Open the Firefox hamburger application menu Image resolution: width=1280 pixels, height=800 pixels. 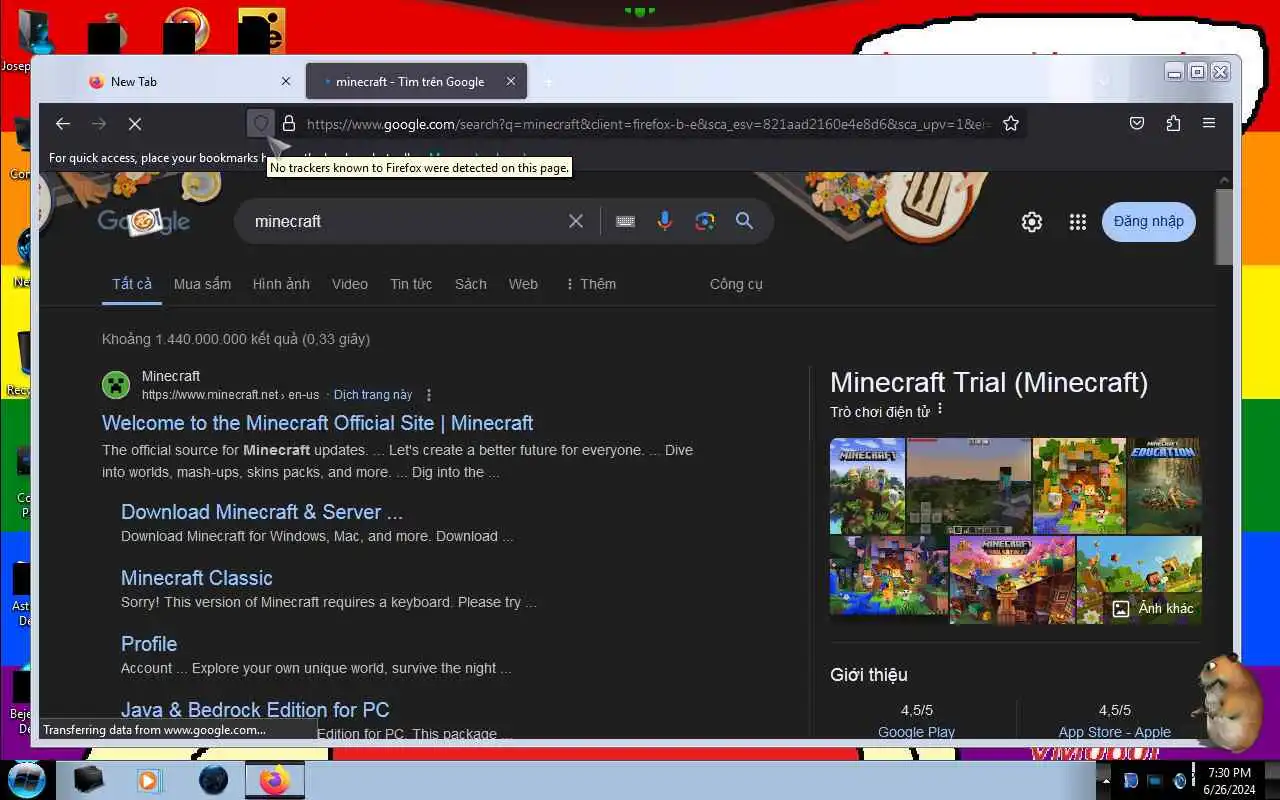pyautogui.click(x=1209, y=124)
